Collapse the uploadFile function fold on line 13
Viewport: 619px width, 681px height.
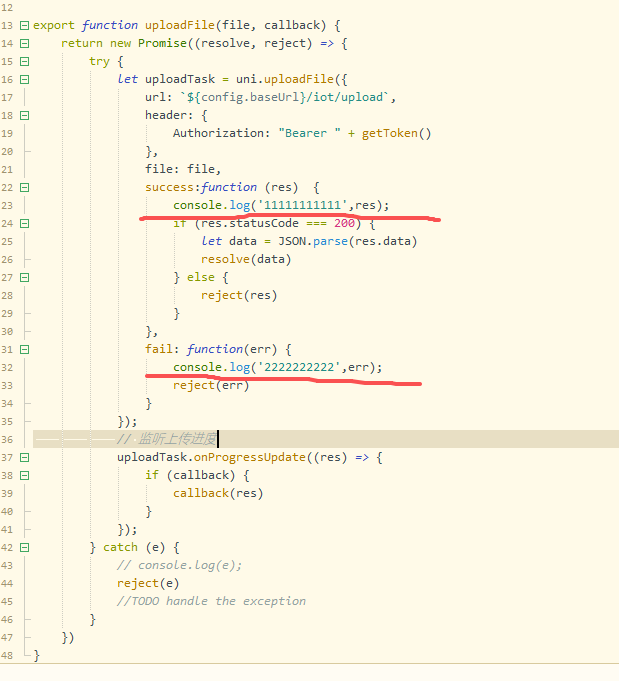coord(25,25)
